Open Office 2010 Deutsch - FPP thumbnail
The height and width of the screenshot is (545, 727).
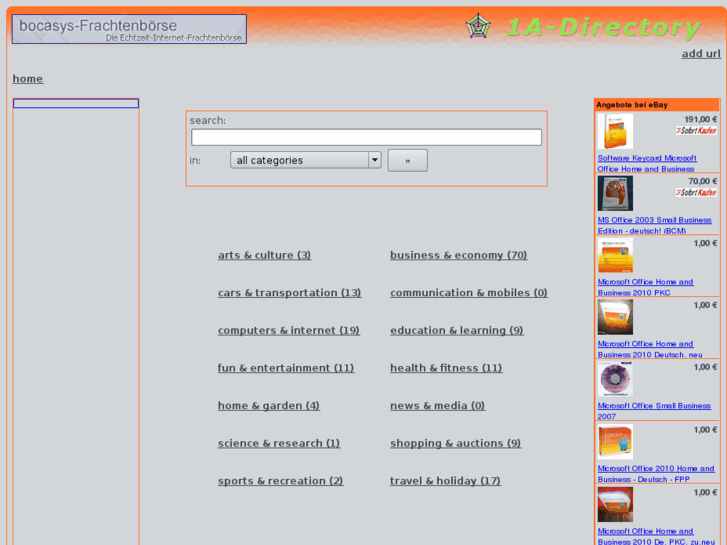(615, 442)
